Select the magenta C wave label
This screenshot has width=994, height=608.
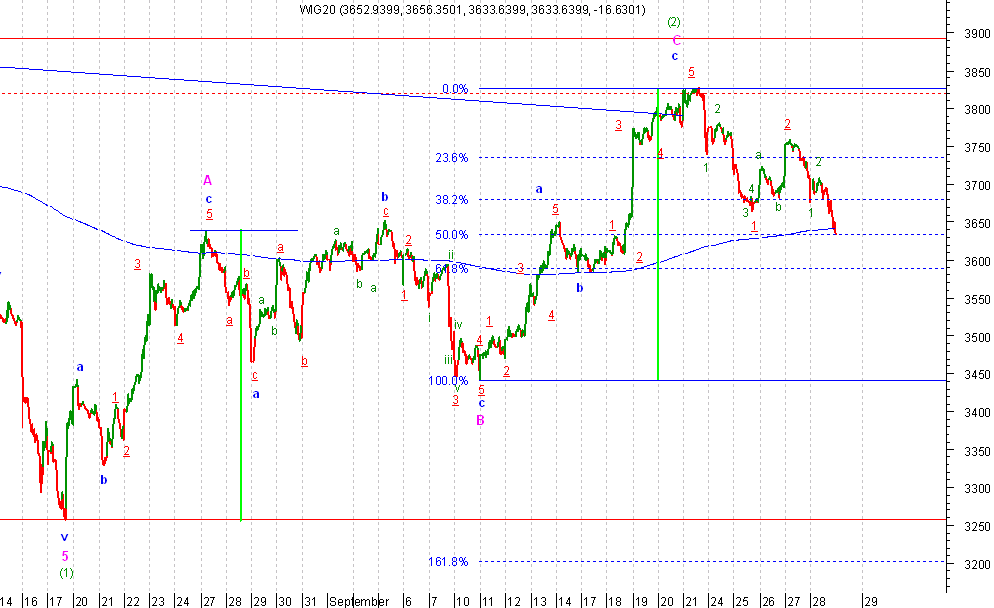(x=676, y=41)
